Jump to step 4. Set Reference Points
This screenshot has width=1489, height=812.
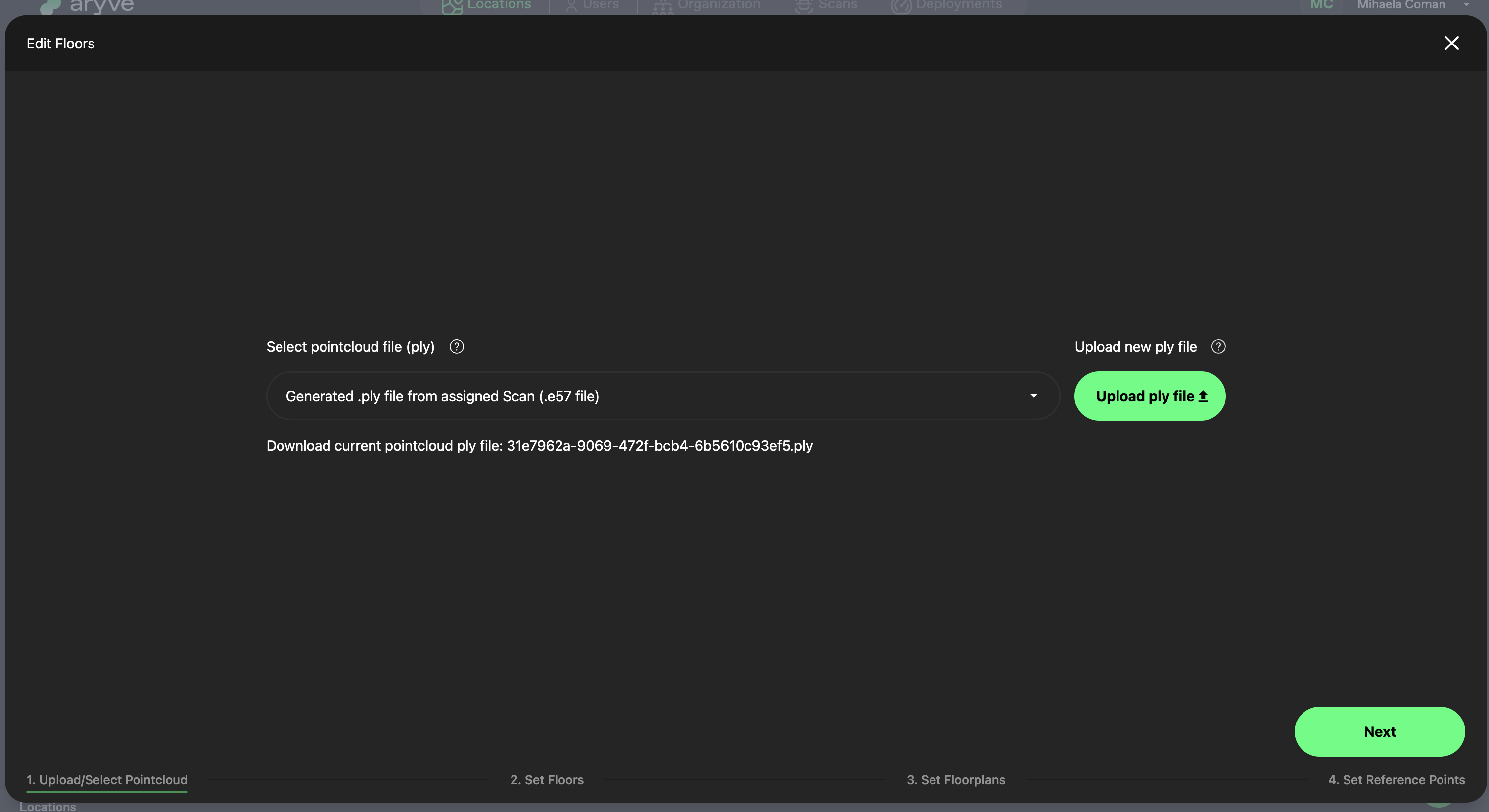[x=1396, y=780]
